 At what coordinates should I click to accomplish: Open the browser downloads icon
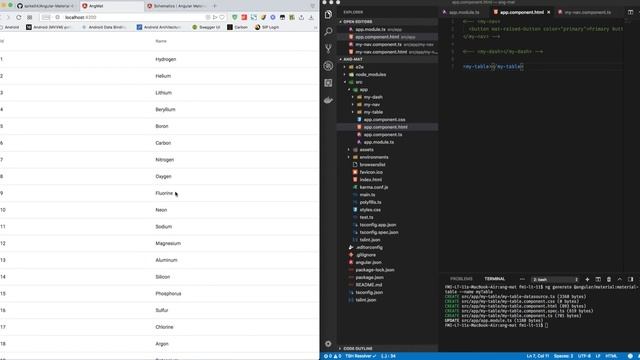311,18
